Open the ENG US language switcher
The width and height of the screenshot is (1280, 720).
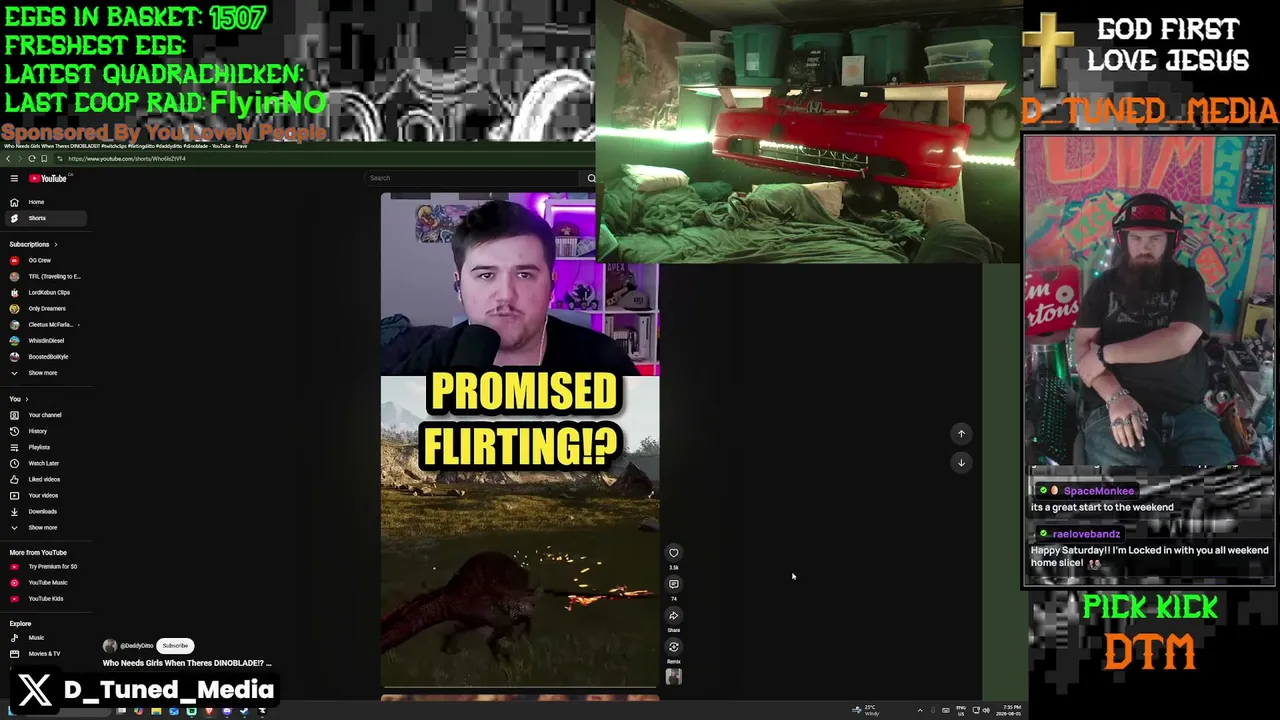pyautogui.click(x=960, y=710)
